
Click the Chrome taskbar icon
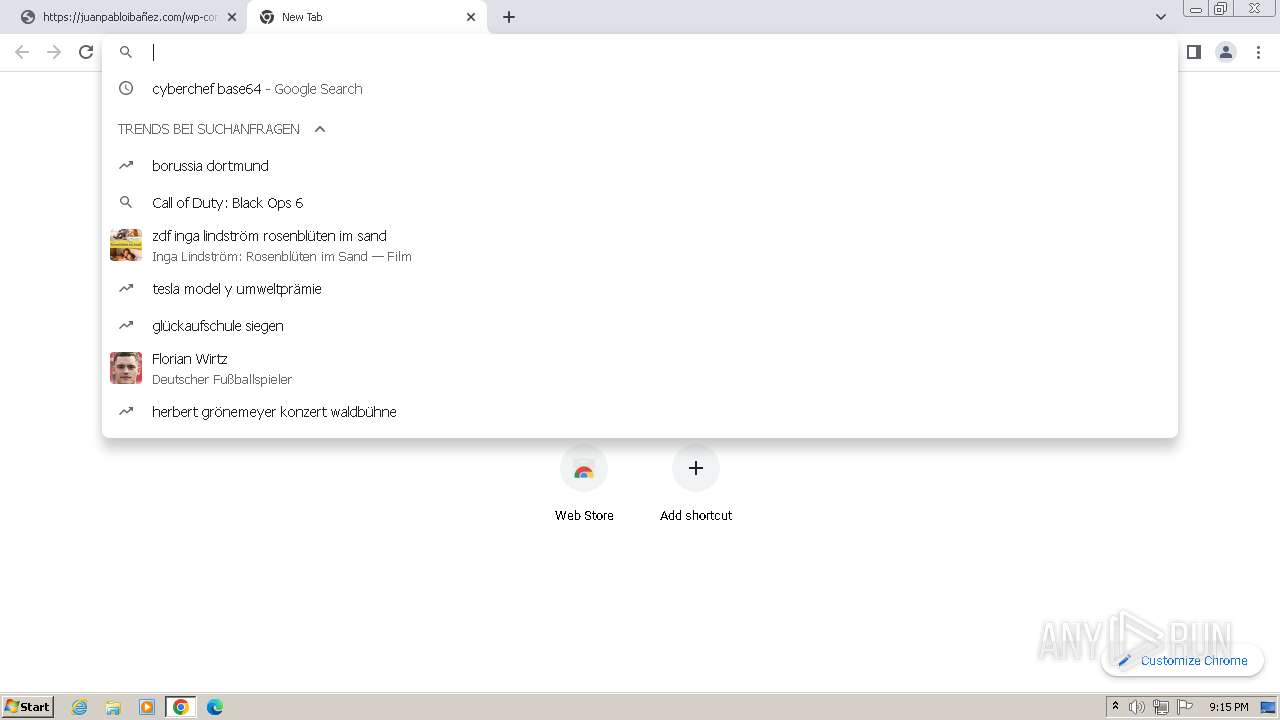[181, 707]
